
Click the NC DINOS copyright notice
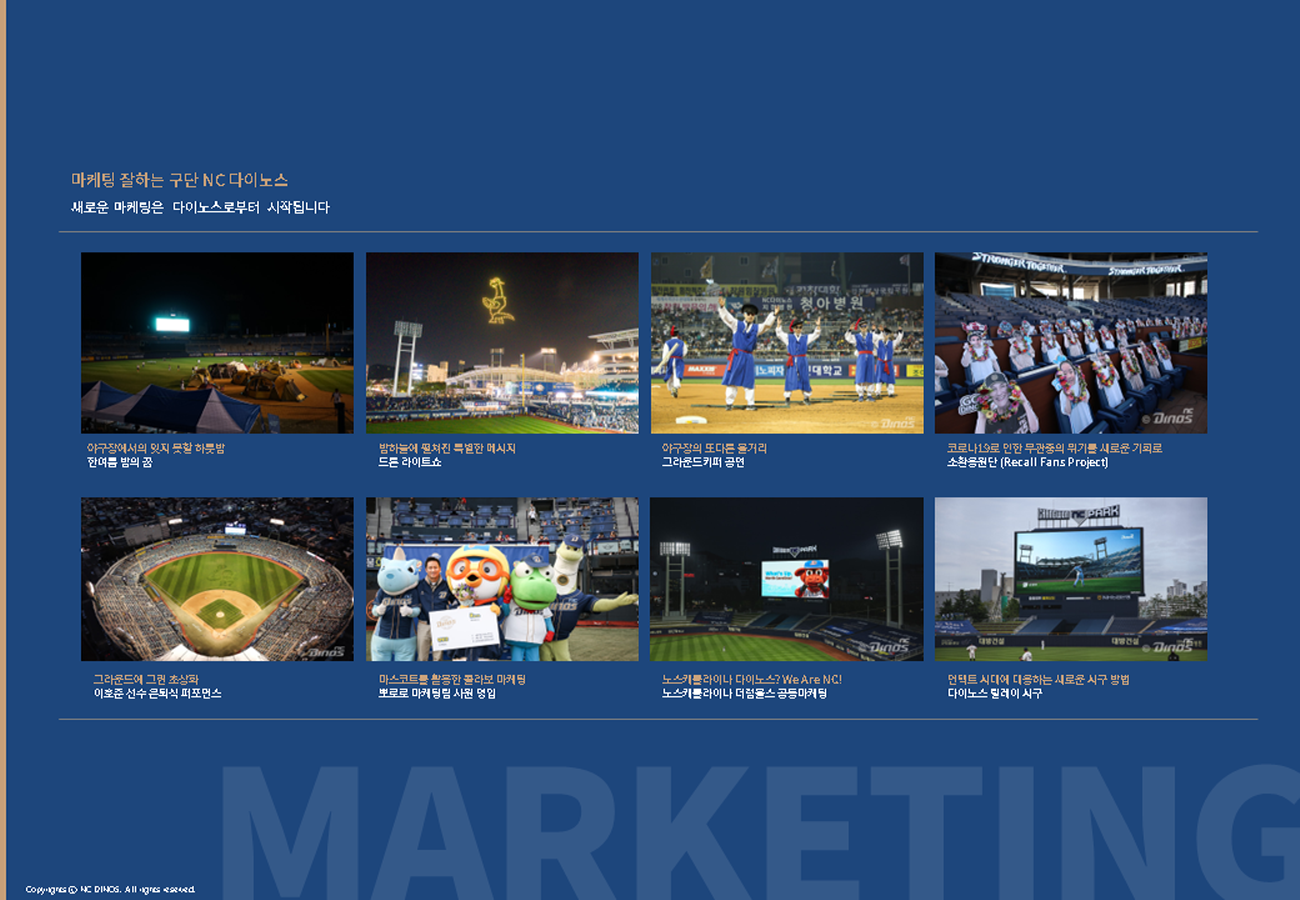coord(111,889)
